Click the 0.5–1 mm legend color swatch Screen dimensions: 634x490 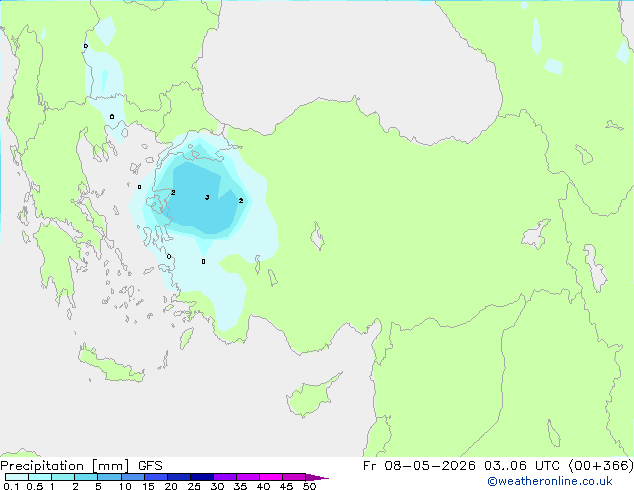point(40,477)
